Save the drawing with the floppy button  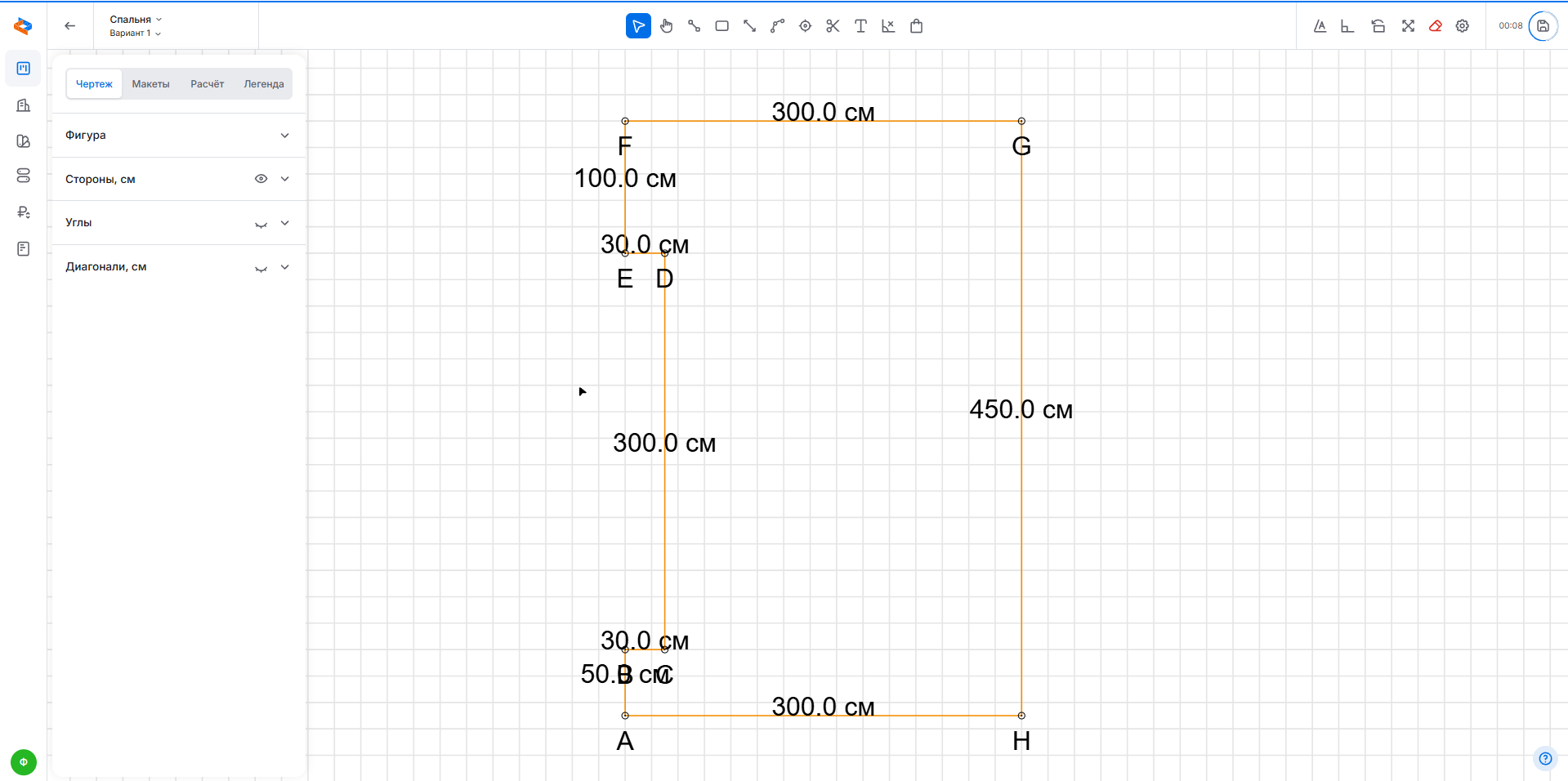pos(1543,26)
